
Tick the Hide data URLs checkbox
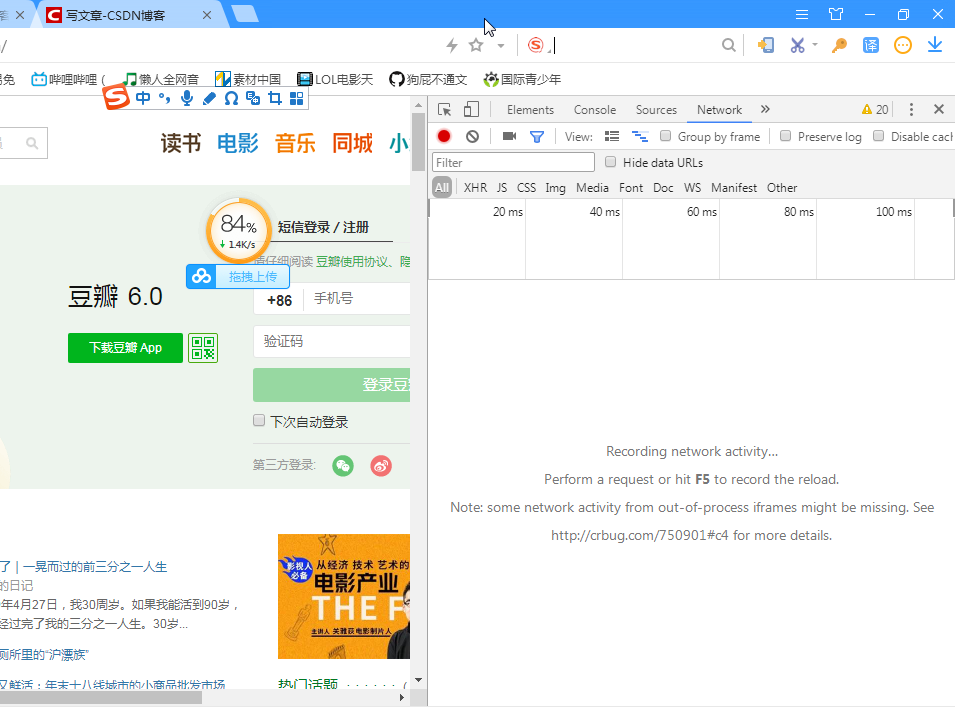tap(610, 162)
